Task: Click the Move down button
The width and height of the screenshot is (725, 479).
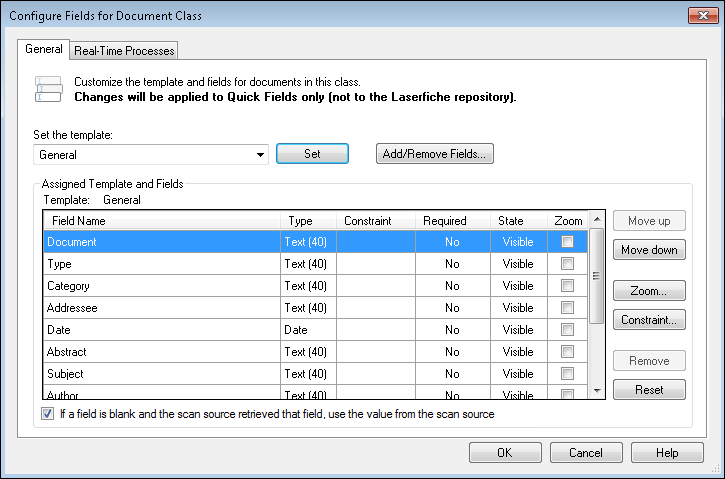Action: (x=649, y=250)
